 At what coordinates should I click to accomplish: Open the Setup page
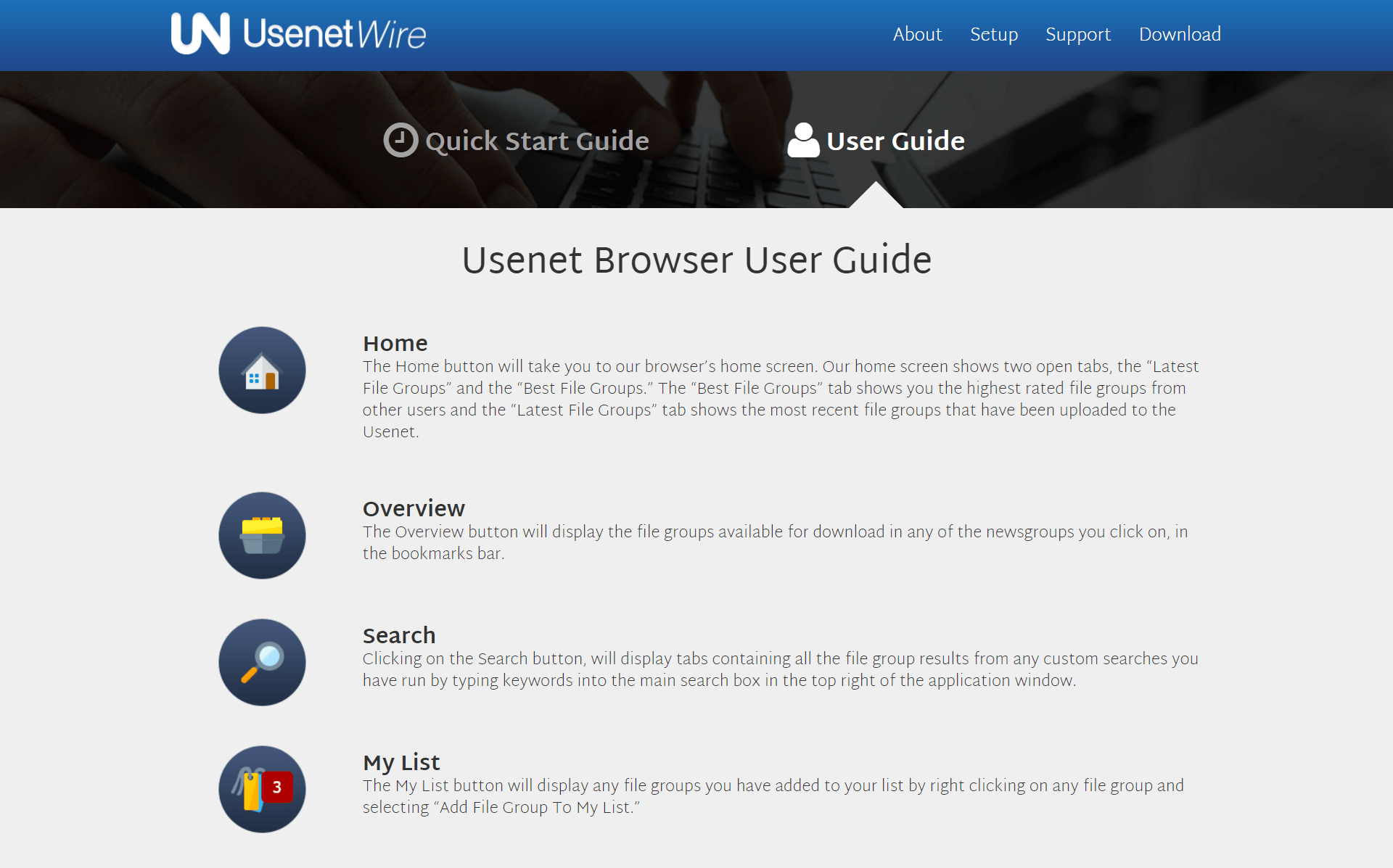tap(994, 34)
